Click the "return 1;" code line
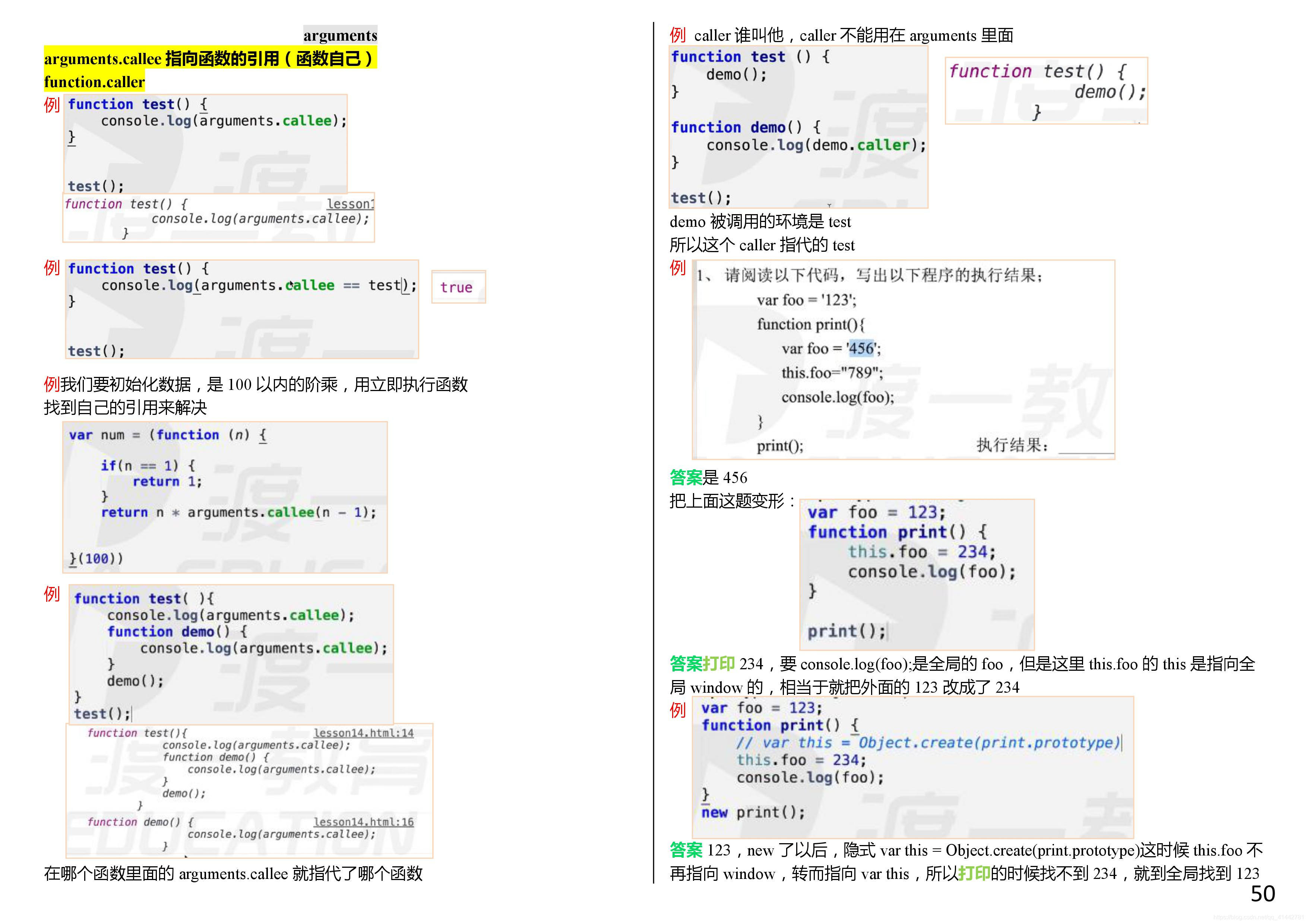 (167, 482)
